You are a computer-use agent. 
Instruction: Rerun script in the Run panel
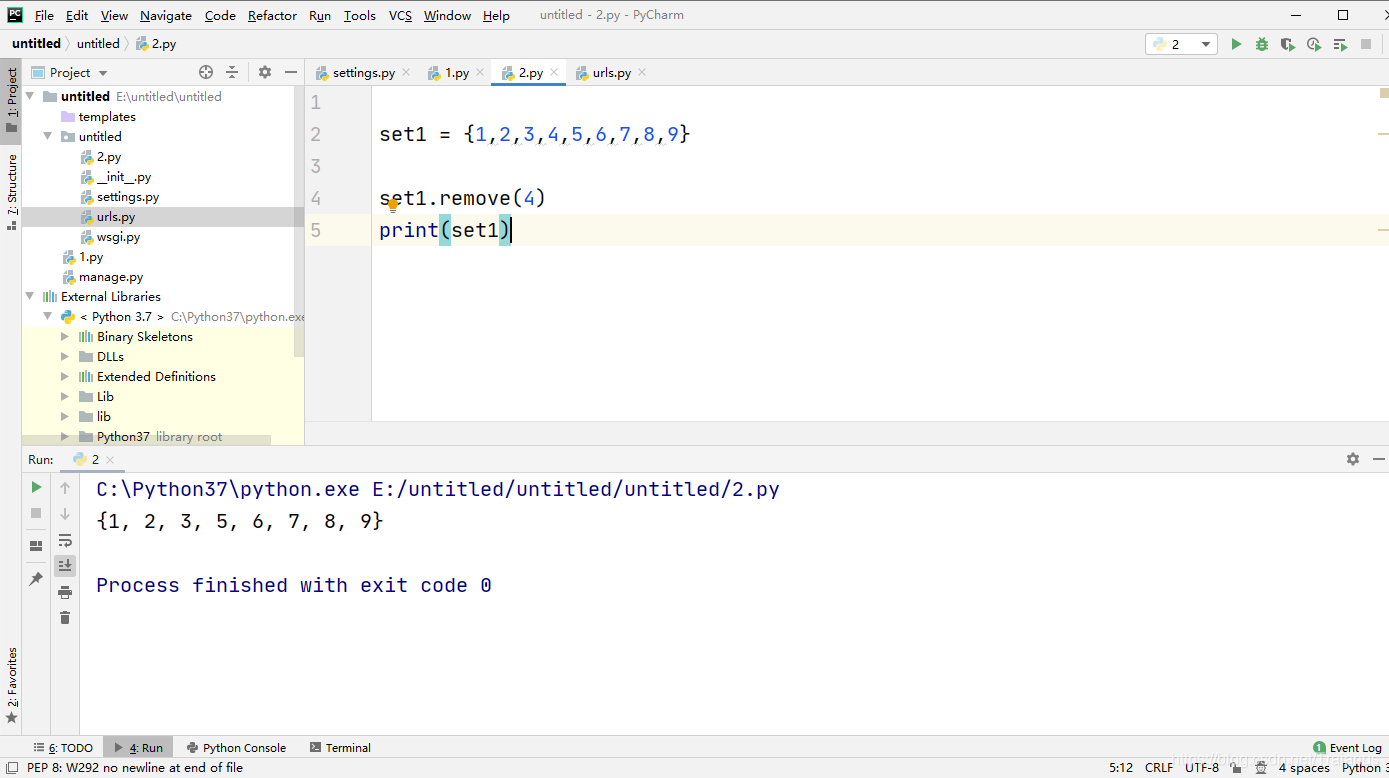point(36,487)
